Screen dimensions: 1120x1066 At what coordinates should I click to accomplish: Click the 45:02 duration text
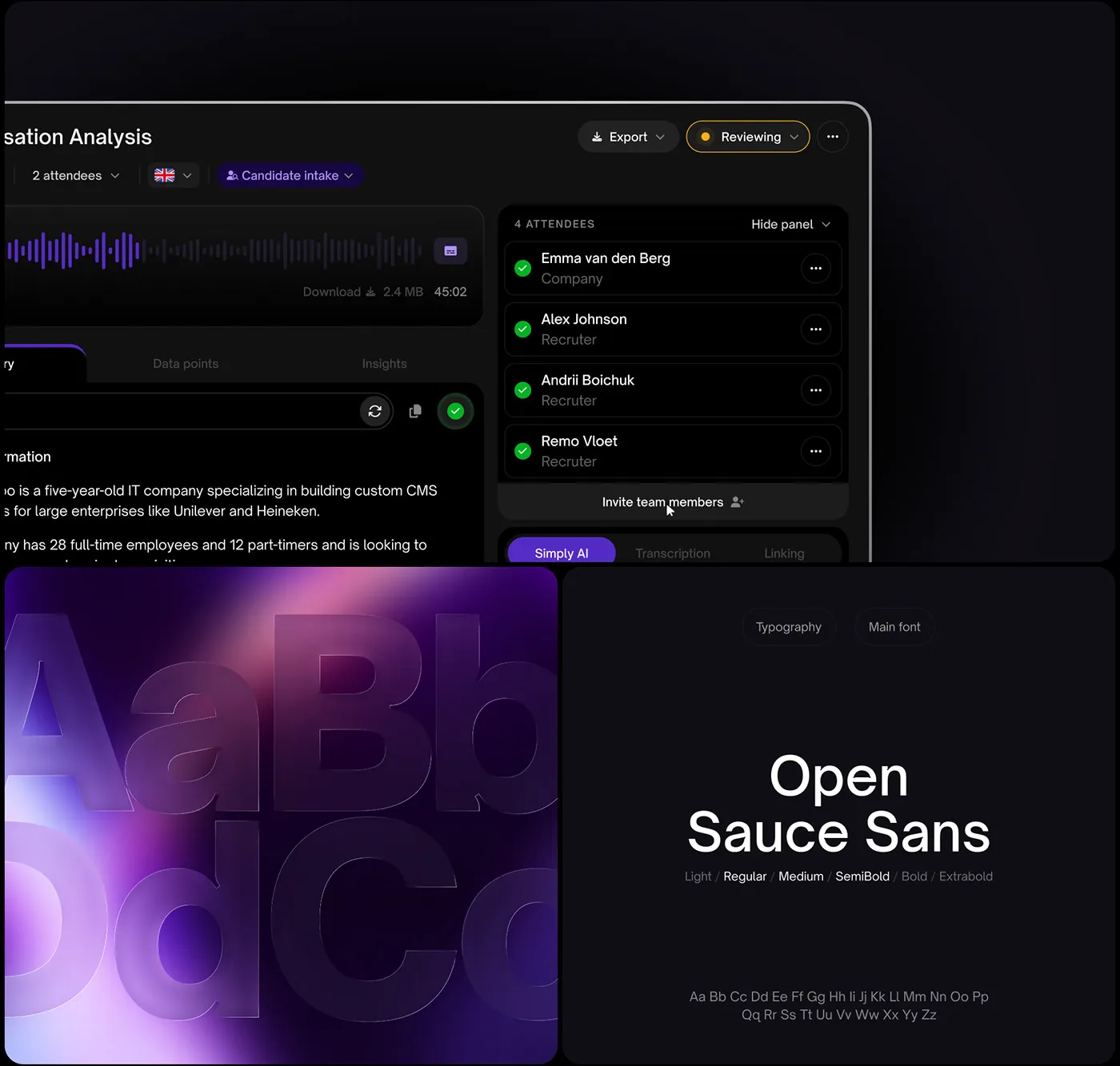[x=450, y=292]
